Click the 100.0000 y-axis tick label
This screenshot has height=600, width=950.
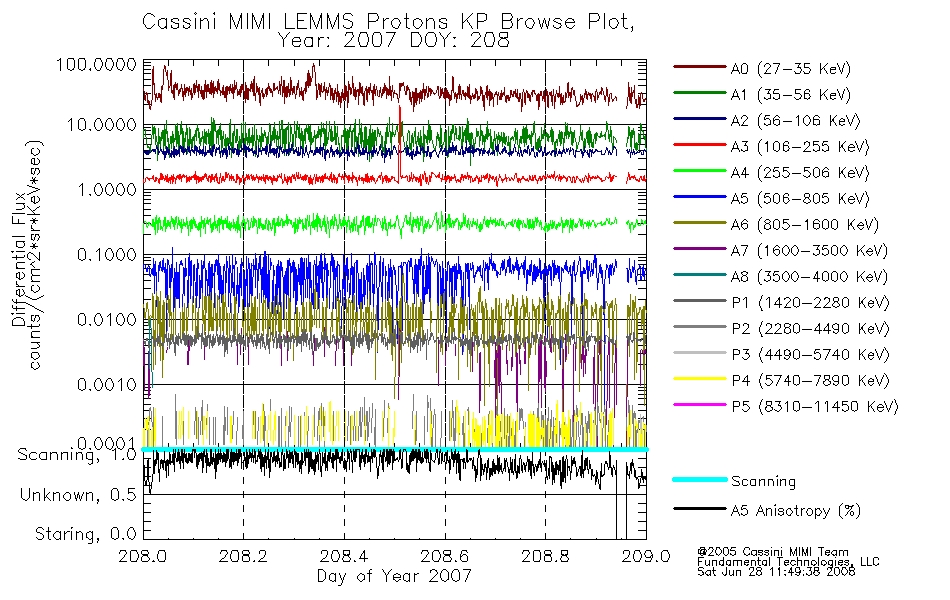[96, 64]
